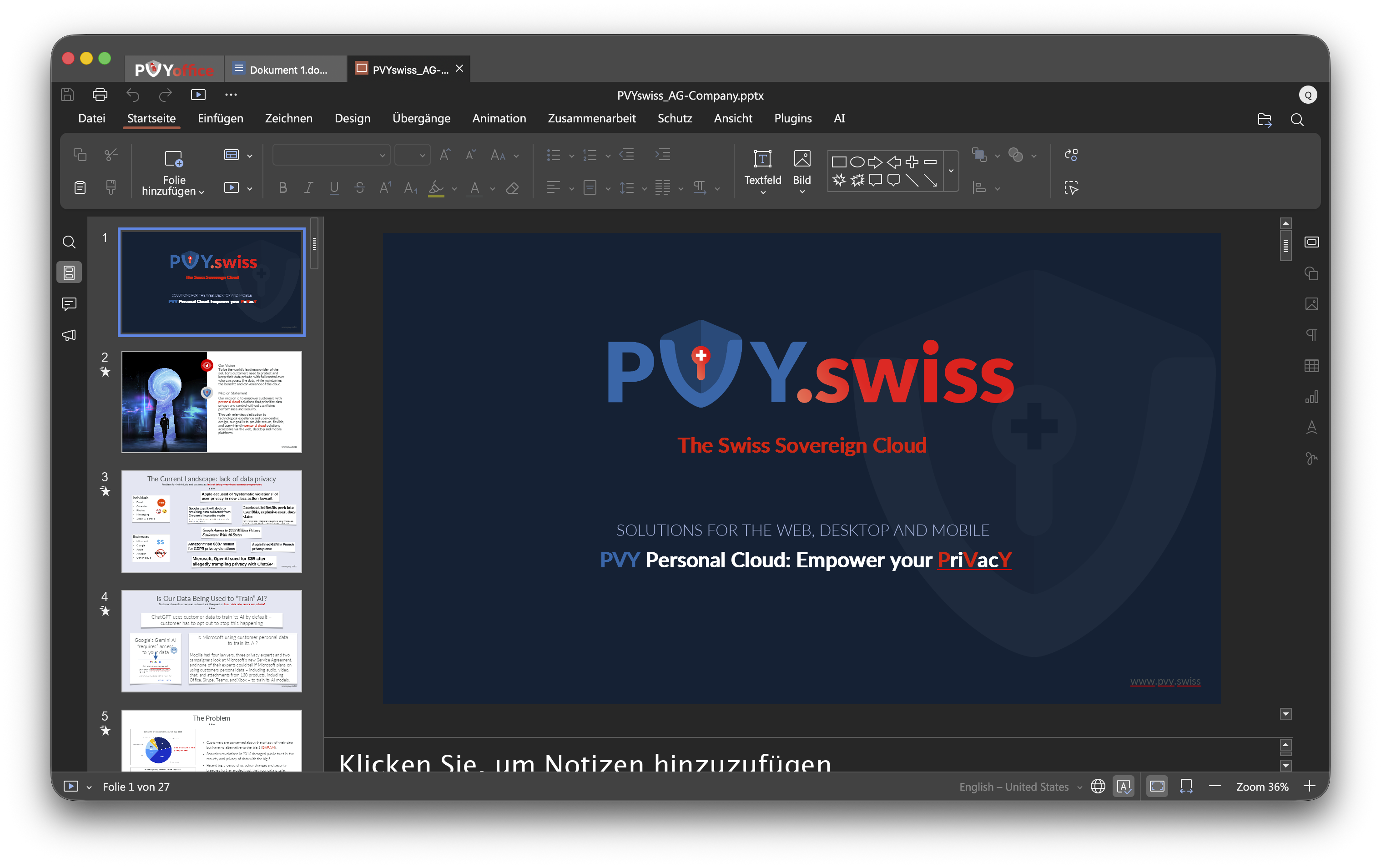Toggle spell checking in the status bar
Viewport: 1381px width, 868px height.
1124,787
